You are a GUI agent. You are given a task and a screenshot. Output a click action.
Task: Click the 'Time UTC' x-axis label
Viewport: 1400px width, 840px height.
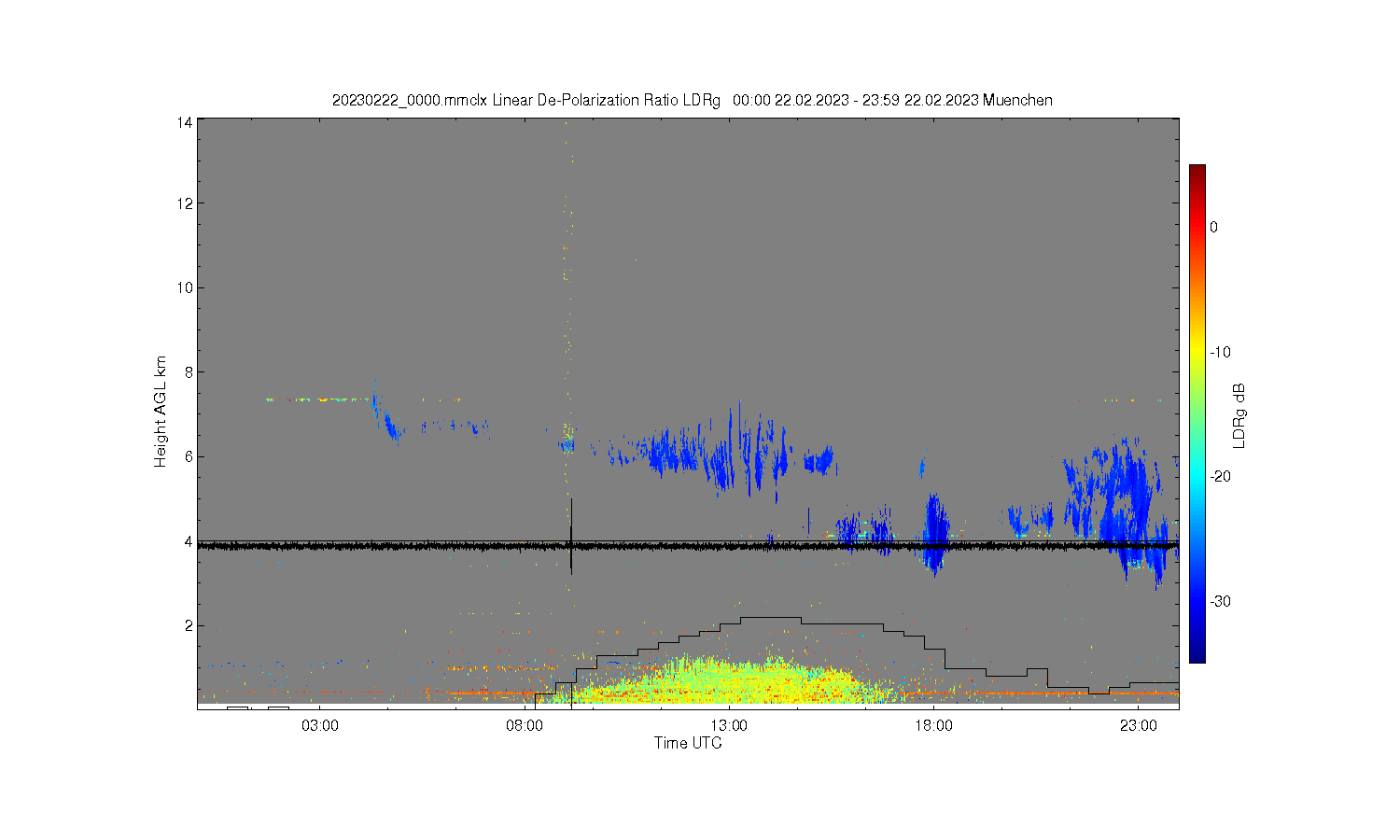[688, 743]
